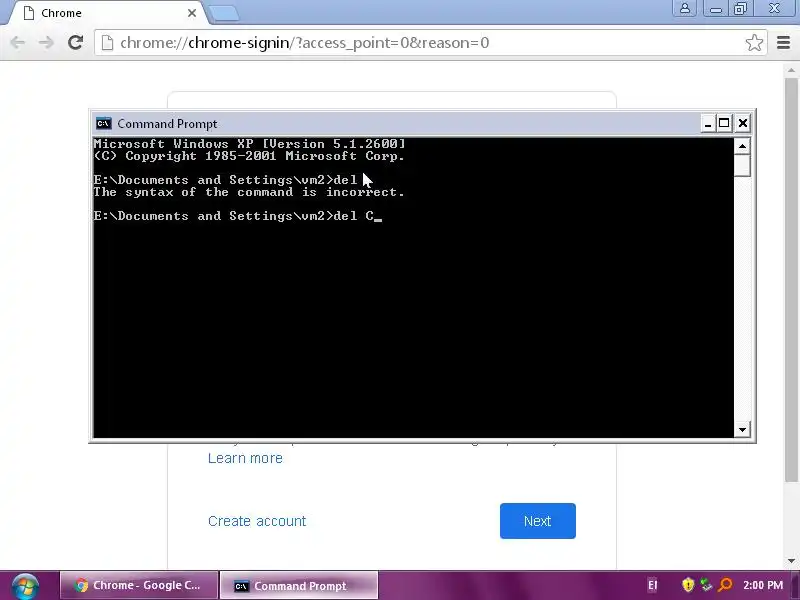
Task: Click the Chrome forward arrow
Action: click(x=46, y=42)
